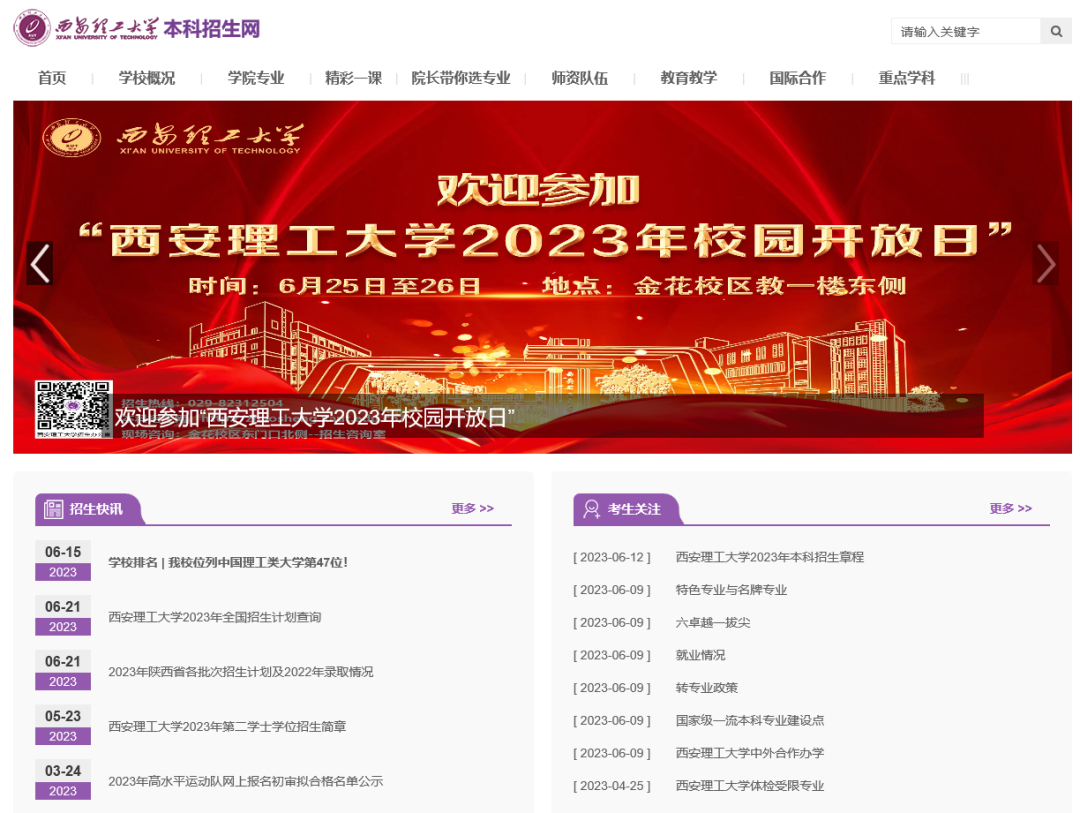Click the campus open day banner caption
This screenshot has height=813, width=1080.
coord(315,417)
